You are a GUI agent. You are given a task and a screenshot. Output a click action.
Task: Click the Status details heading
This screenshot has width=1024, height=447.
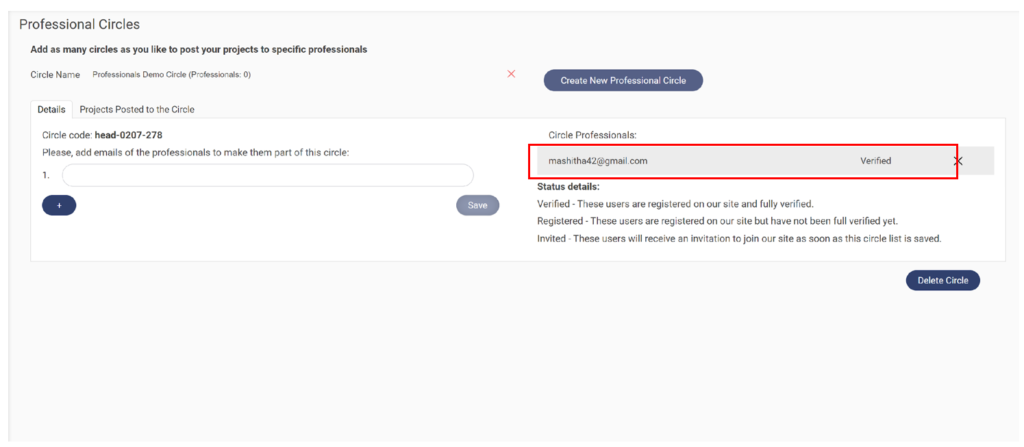pos(568,186)
